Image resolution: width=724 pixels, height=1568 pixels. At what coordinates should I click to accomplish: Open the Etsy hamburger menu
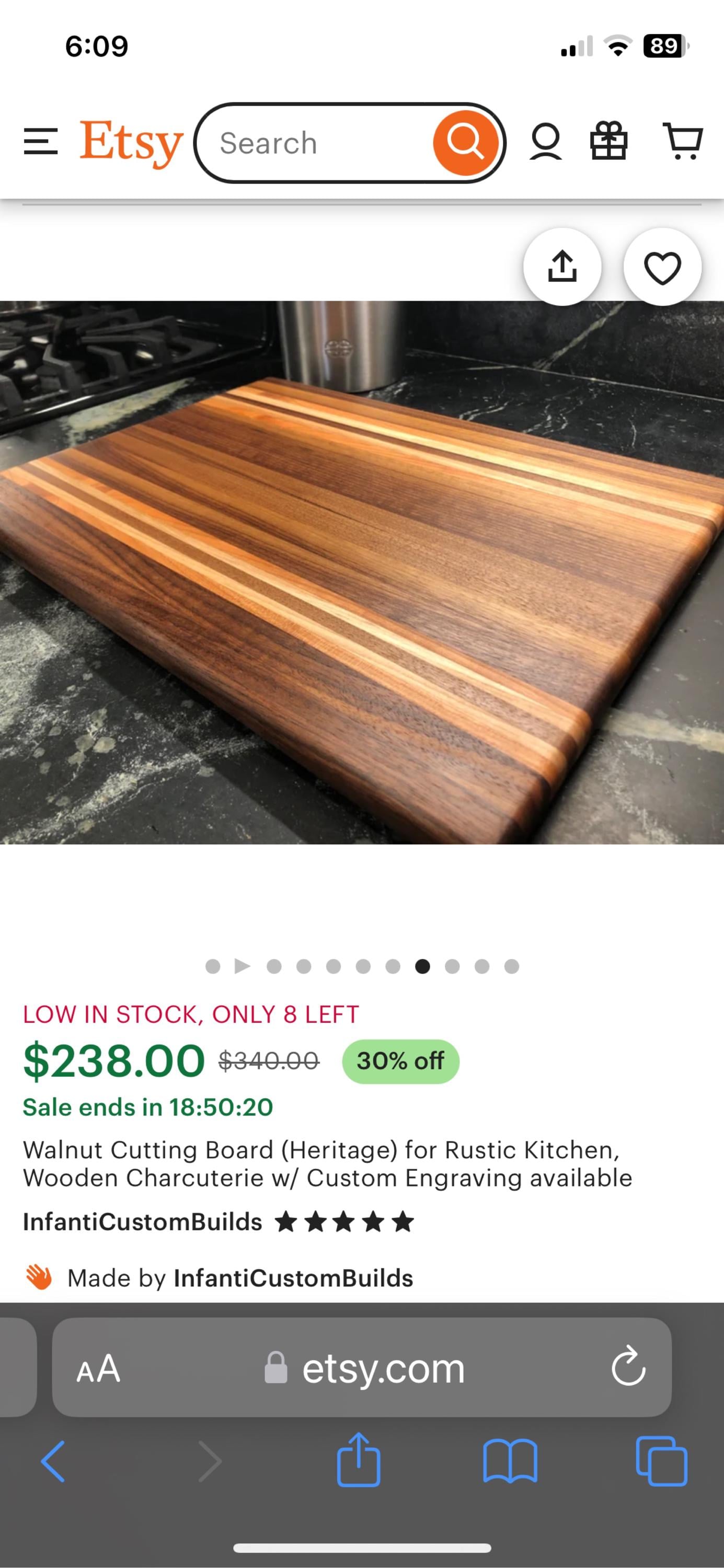tap(41, 142)
